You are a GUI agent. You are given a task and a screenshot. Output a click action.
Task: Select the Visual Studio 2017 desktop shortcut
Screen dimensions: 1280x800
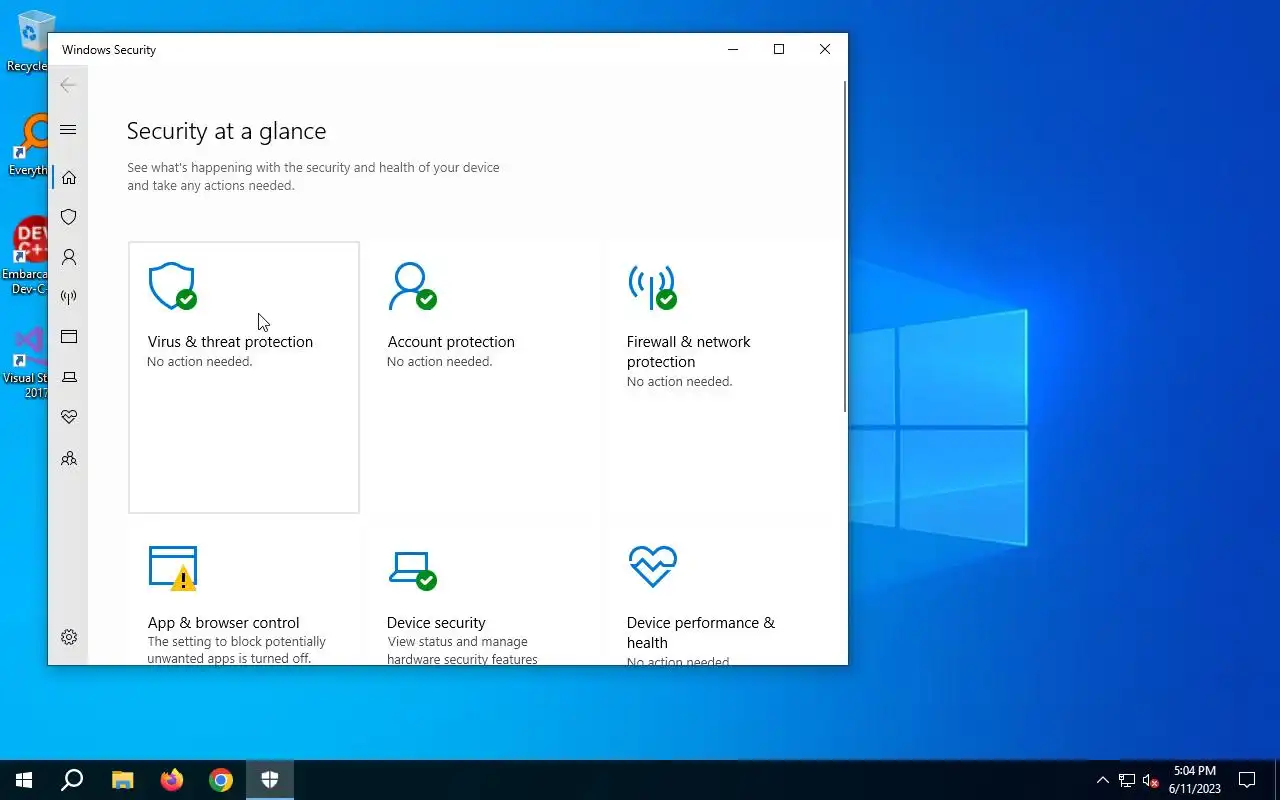point(26,364)
